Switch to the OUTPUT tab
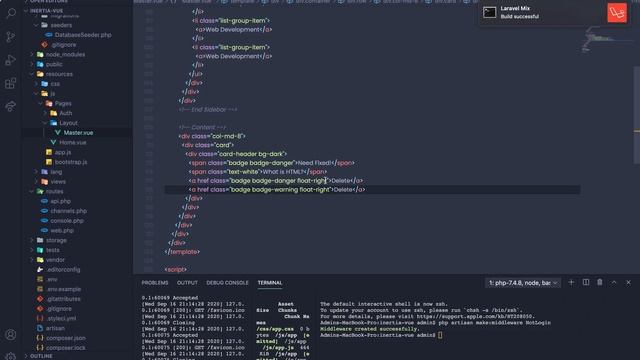 [x=187, y=282]
